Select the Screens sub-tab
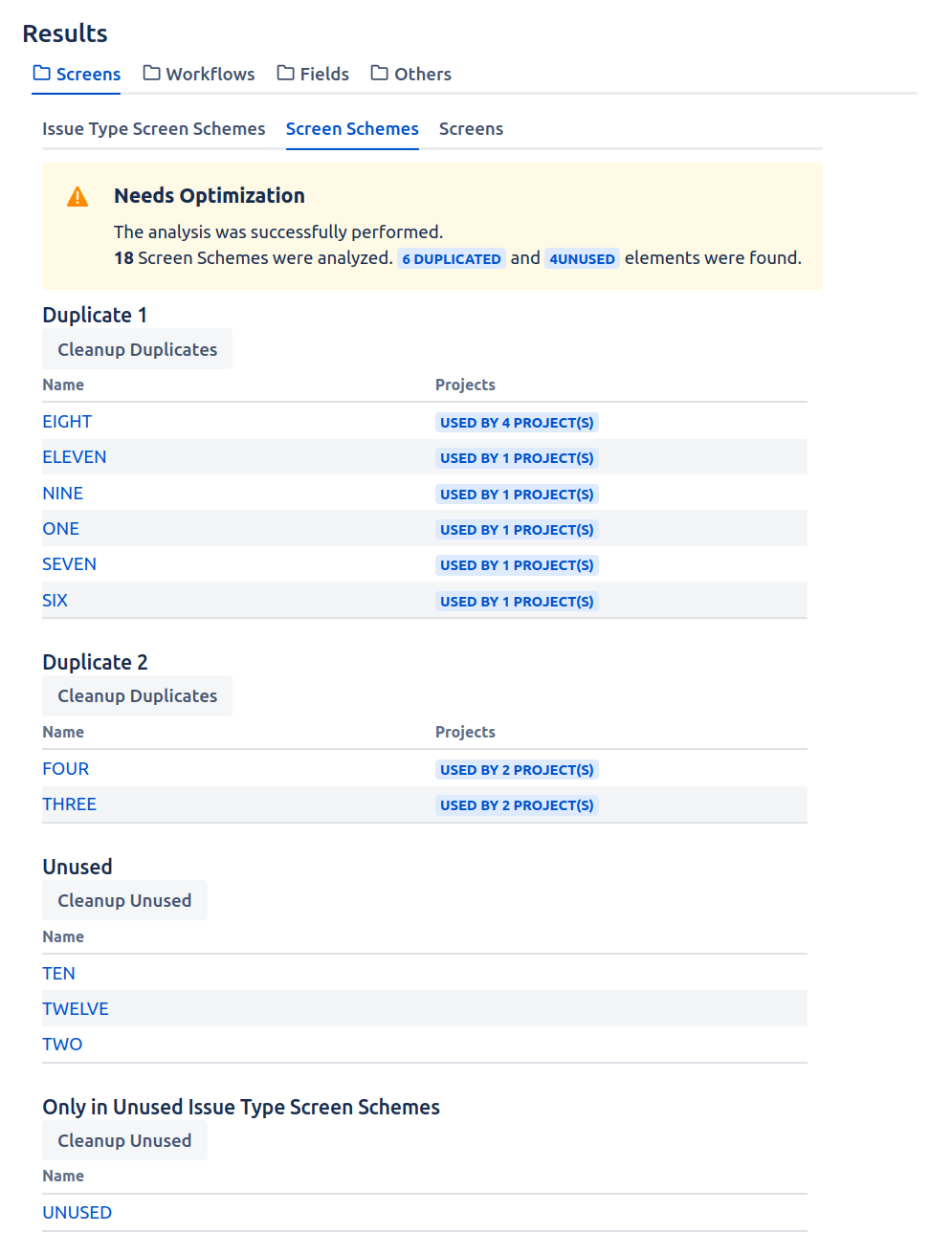This screenshot has height=1255, width=952. pyautogui.click(x=471, y=128)
